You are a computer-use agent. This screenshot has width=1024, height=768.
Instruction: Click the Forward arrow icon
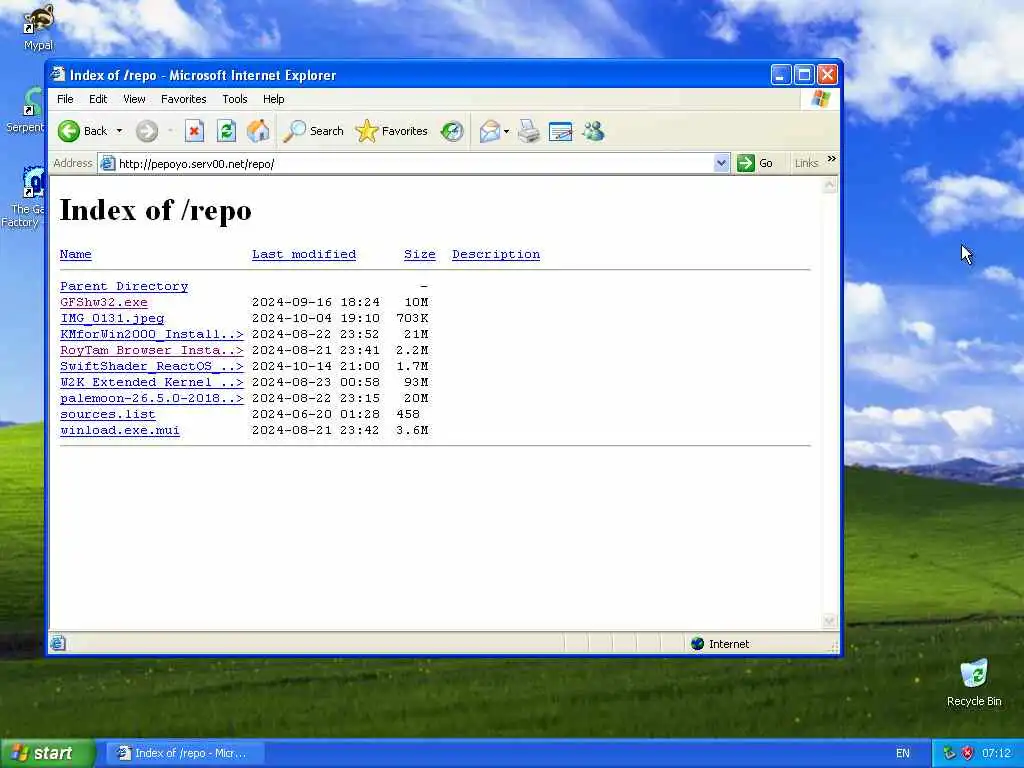[147, 131]
